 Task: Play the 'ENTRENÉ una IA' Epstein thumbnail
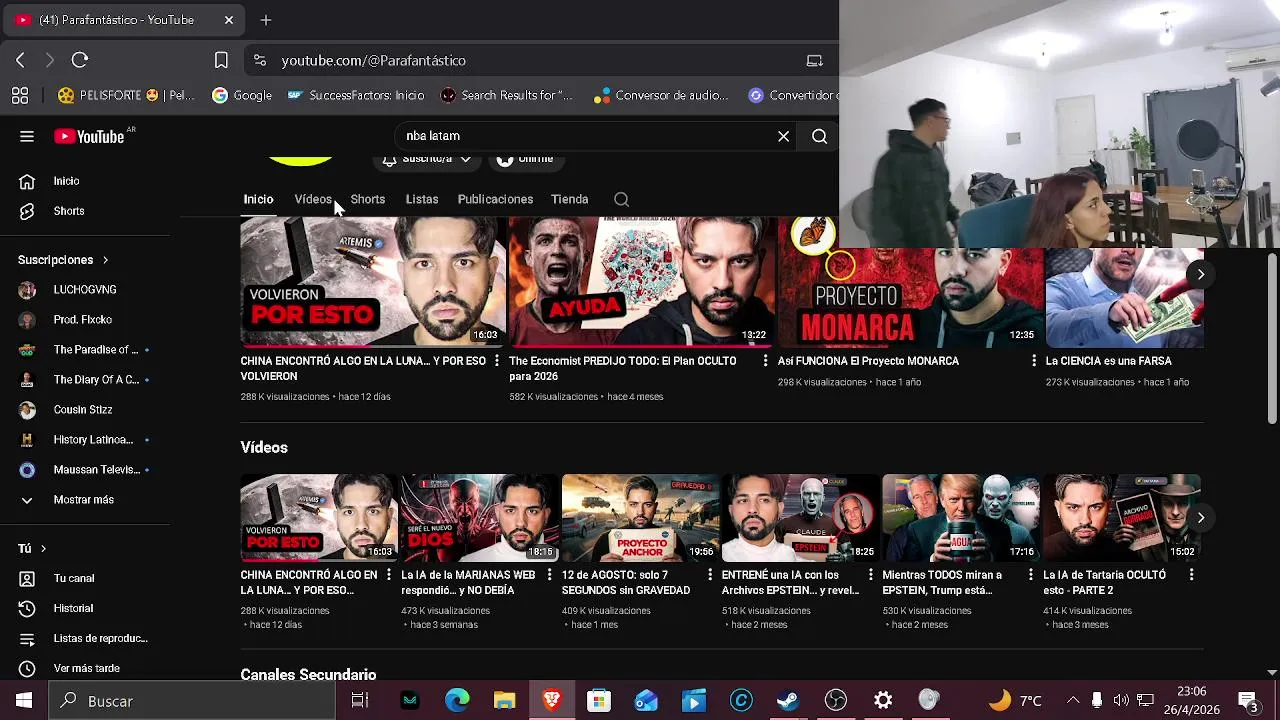800,518
